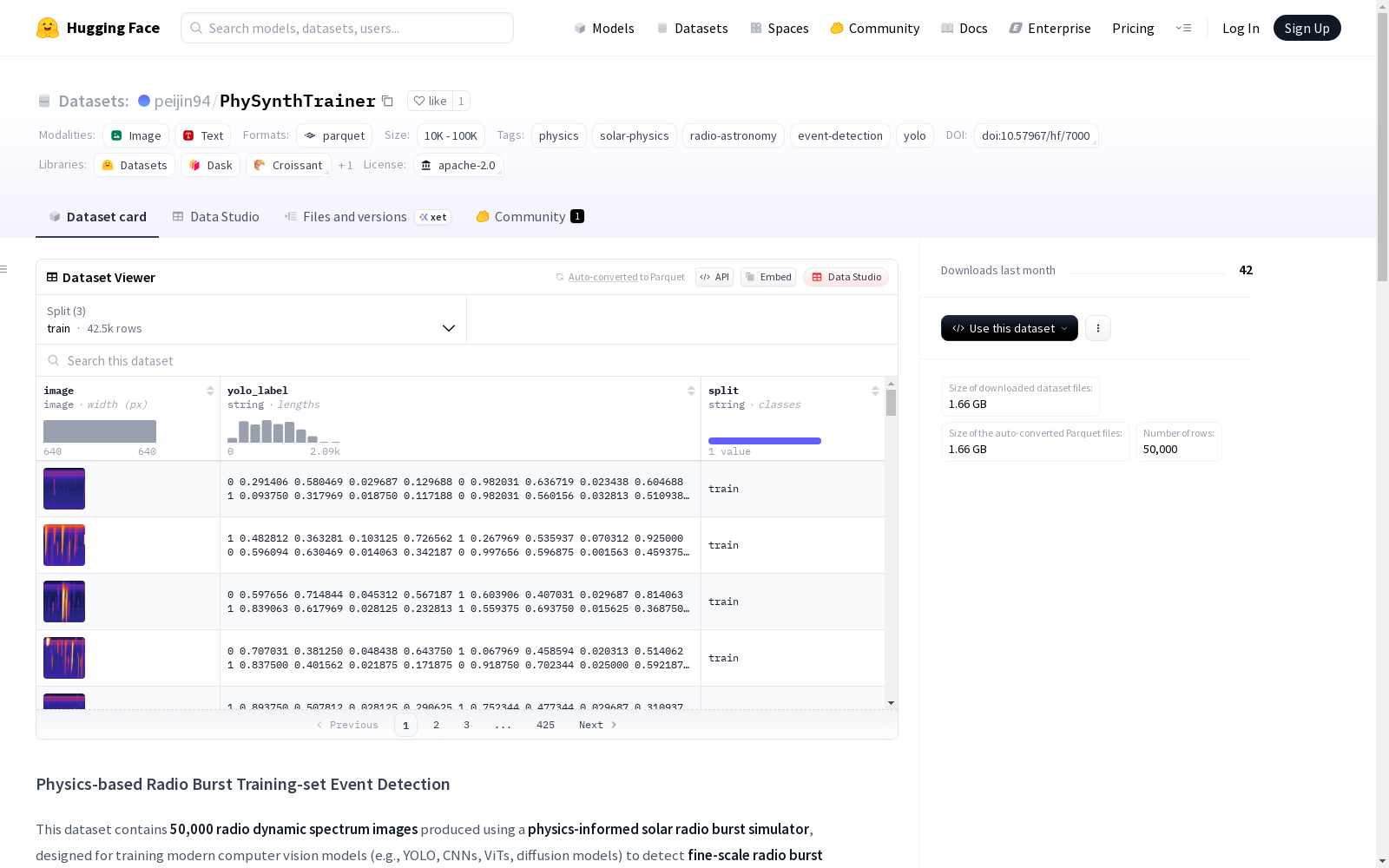Viewport: 1389px width, 868px height.
Task: Open the first row spectrum image thumbnail
Action: [64, 489]
